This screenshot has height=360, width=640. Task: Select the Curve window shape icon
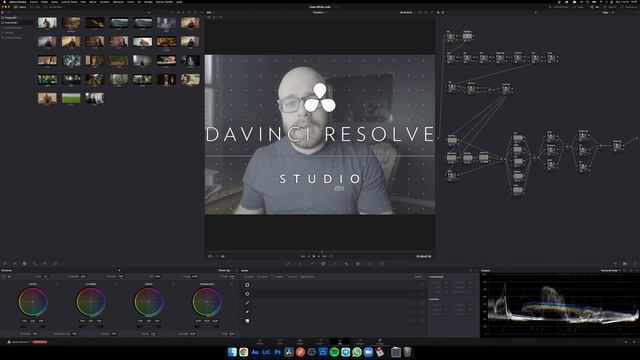[x=247, y=312]
